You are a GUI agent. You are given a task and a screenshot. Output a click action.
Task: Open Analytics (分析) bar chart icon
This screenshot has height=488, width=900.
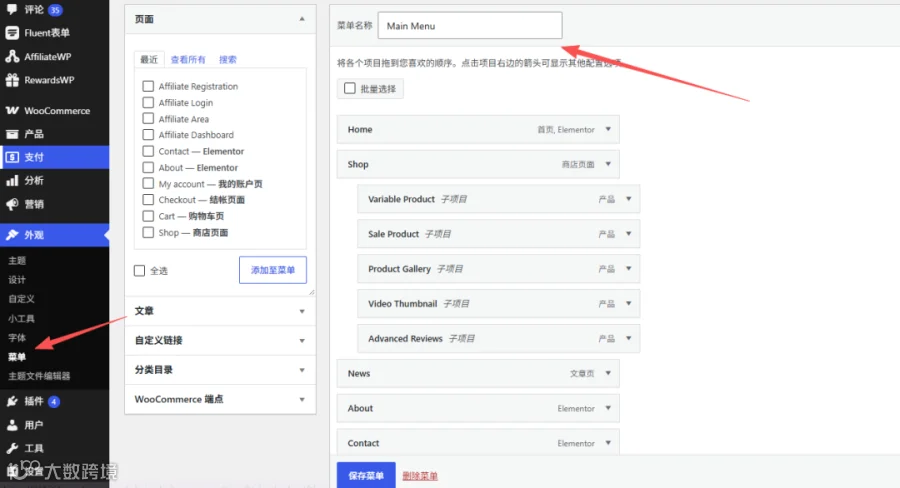[11, 180]
